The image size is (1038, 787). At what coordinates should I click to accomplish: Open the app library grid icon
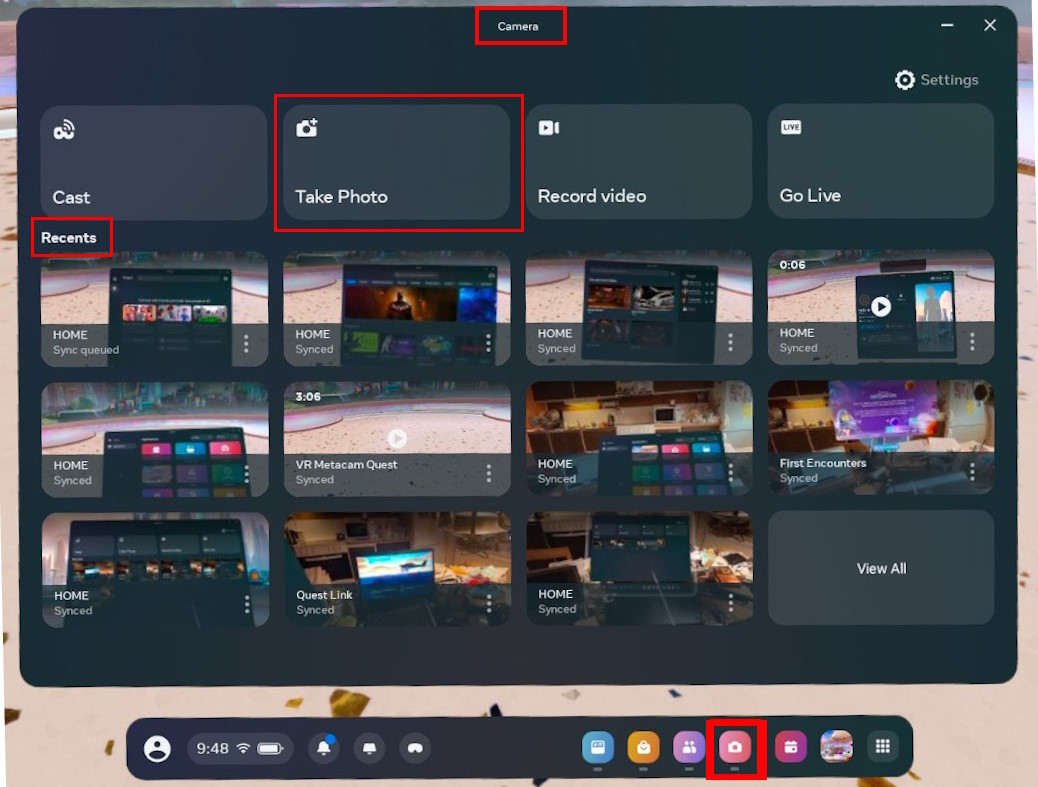pyautogui.click(x=882, y=747)
